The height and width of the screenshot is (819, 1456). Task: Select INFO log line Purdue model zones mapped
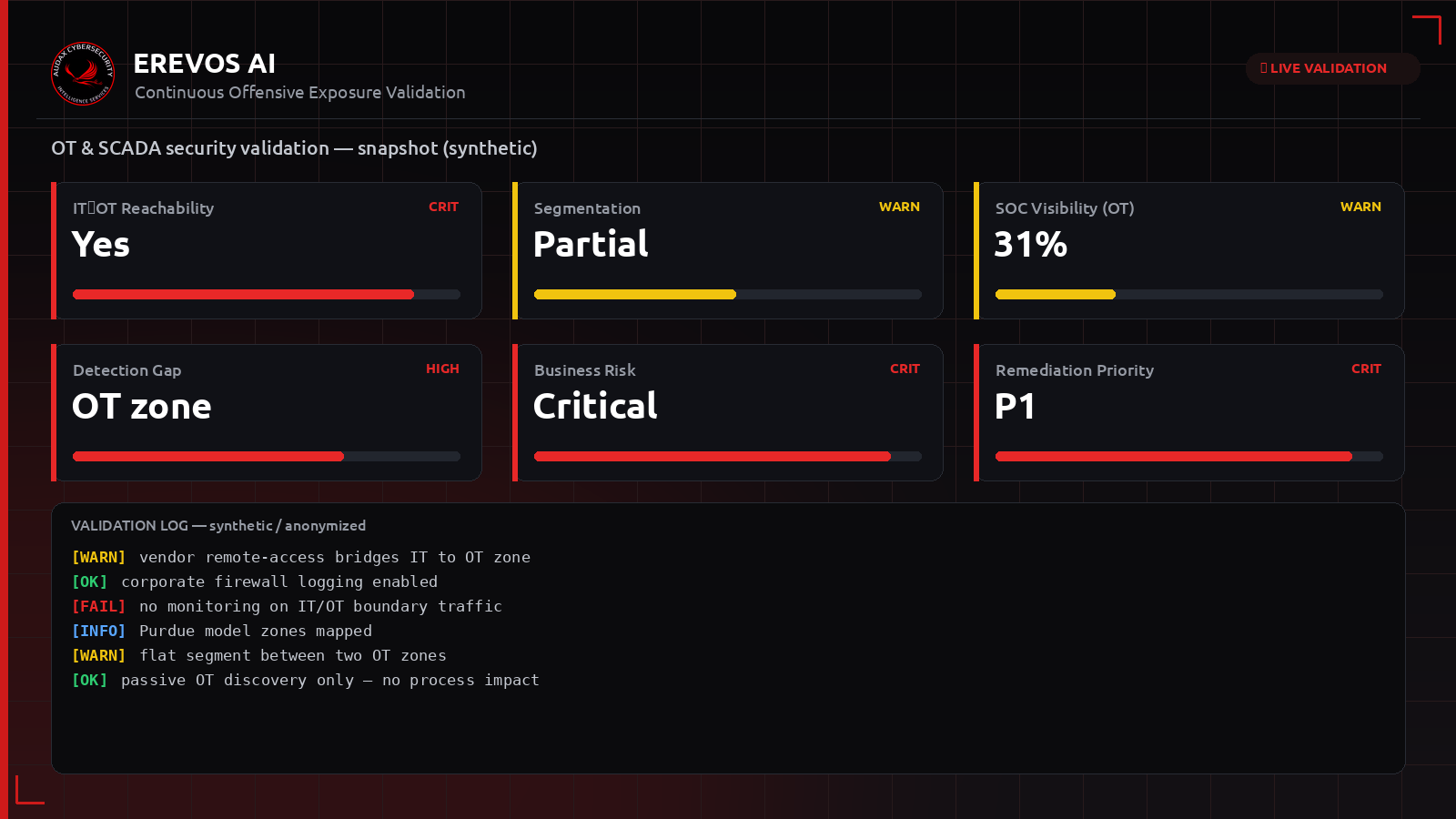coord(222,631)
